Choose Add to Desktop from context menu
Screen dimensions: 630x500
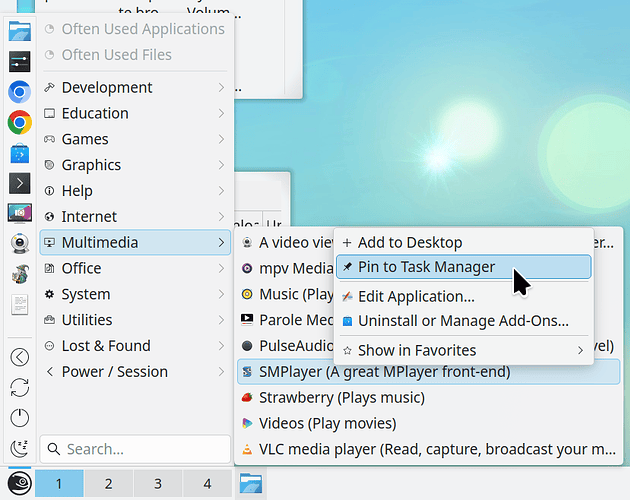point(464,242)
